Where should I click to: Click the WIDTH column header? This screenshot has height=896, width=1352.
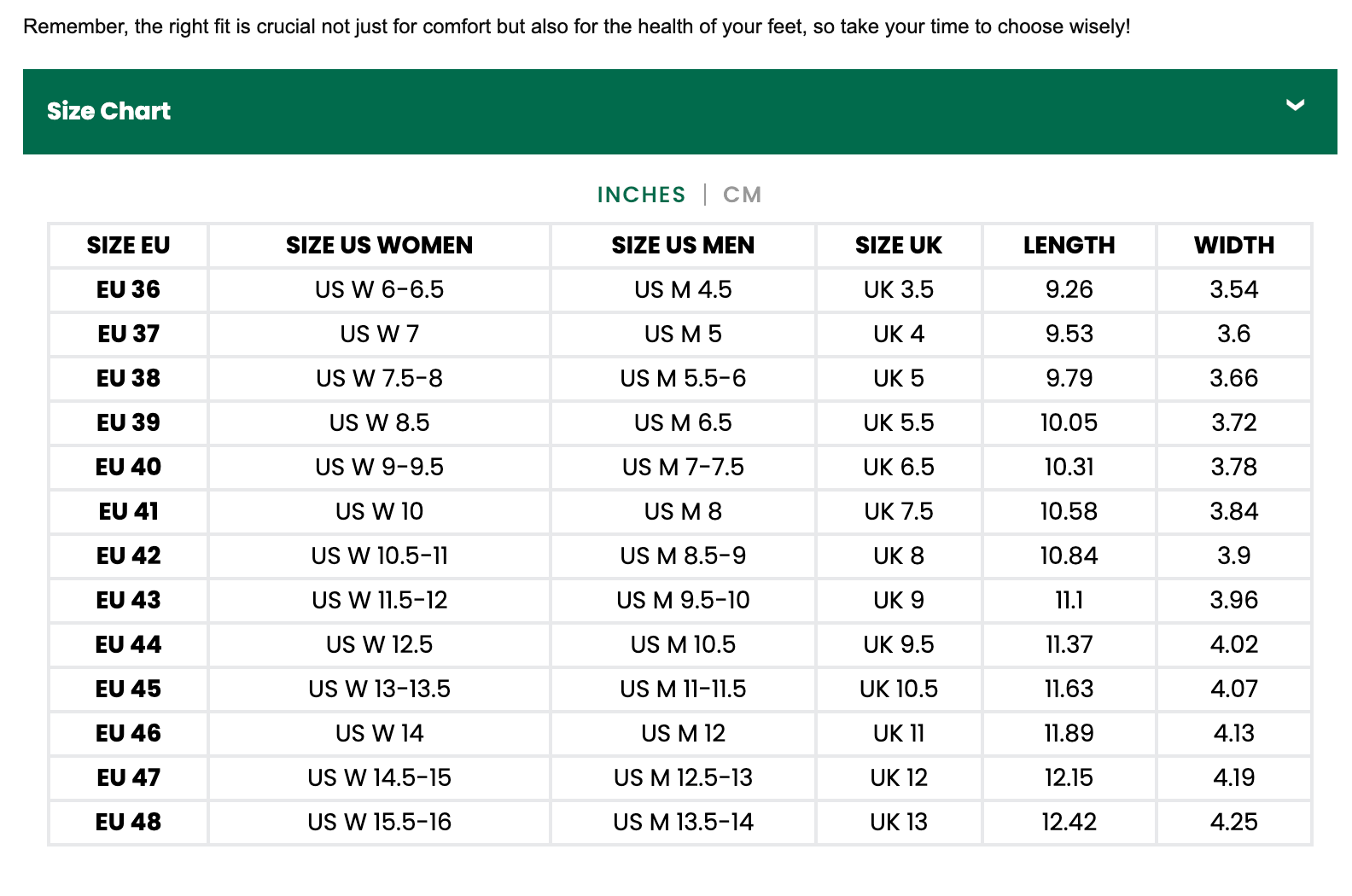point(1233,246)
